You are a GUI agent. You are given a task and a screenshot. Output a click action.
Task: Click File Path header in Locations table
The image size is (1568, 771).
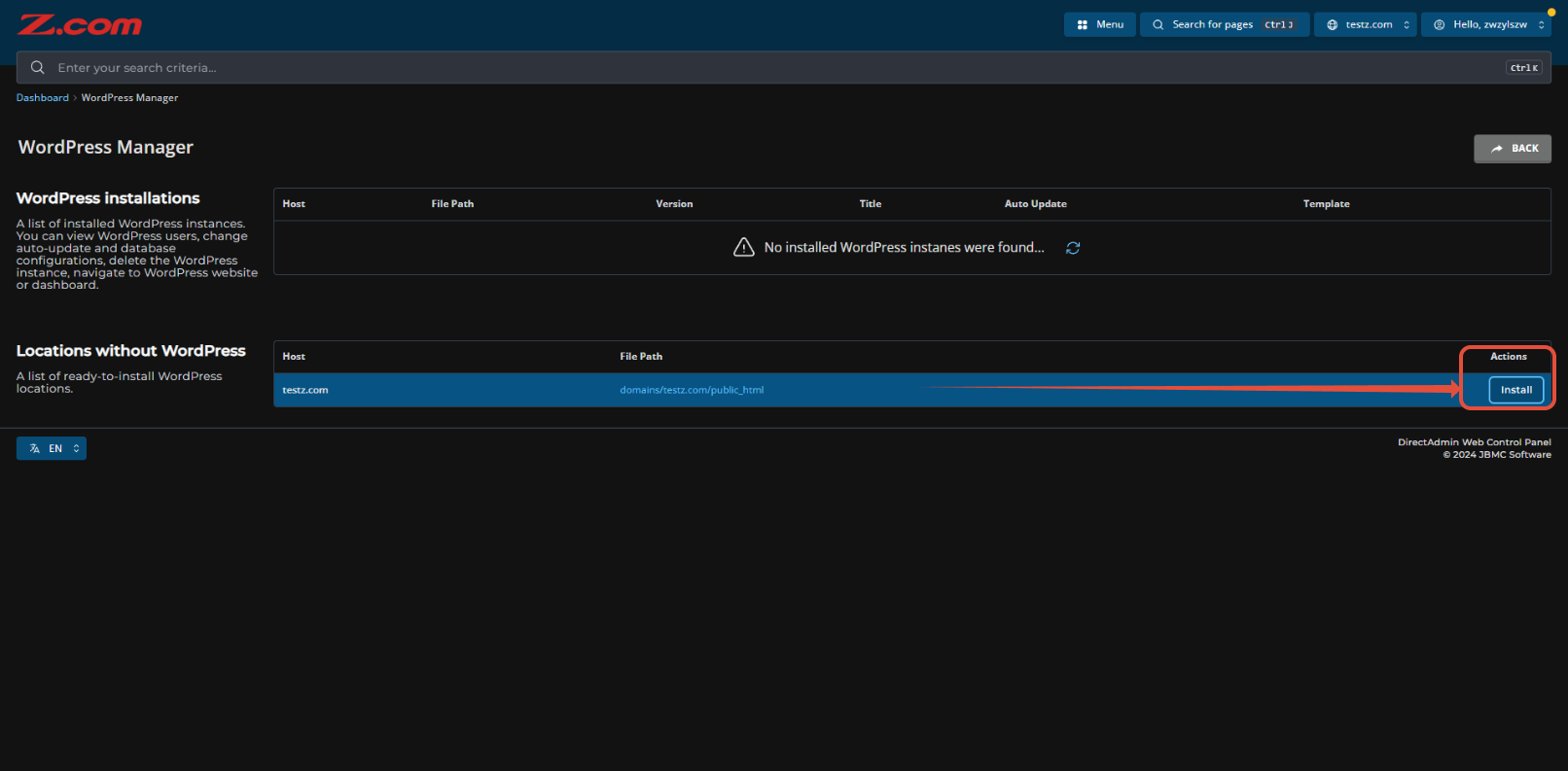(x=641, y=357)
